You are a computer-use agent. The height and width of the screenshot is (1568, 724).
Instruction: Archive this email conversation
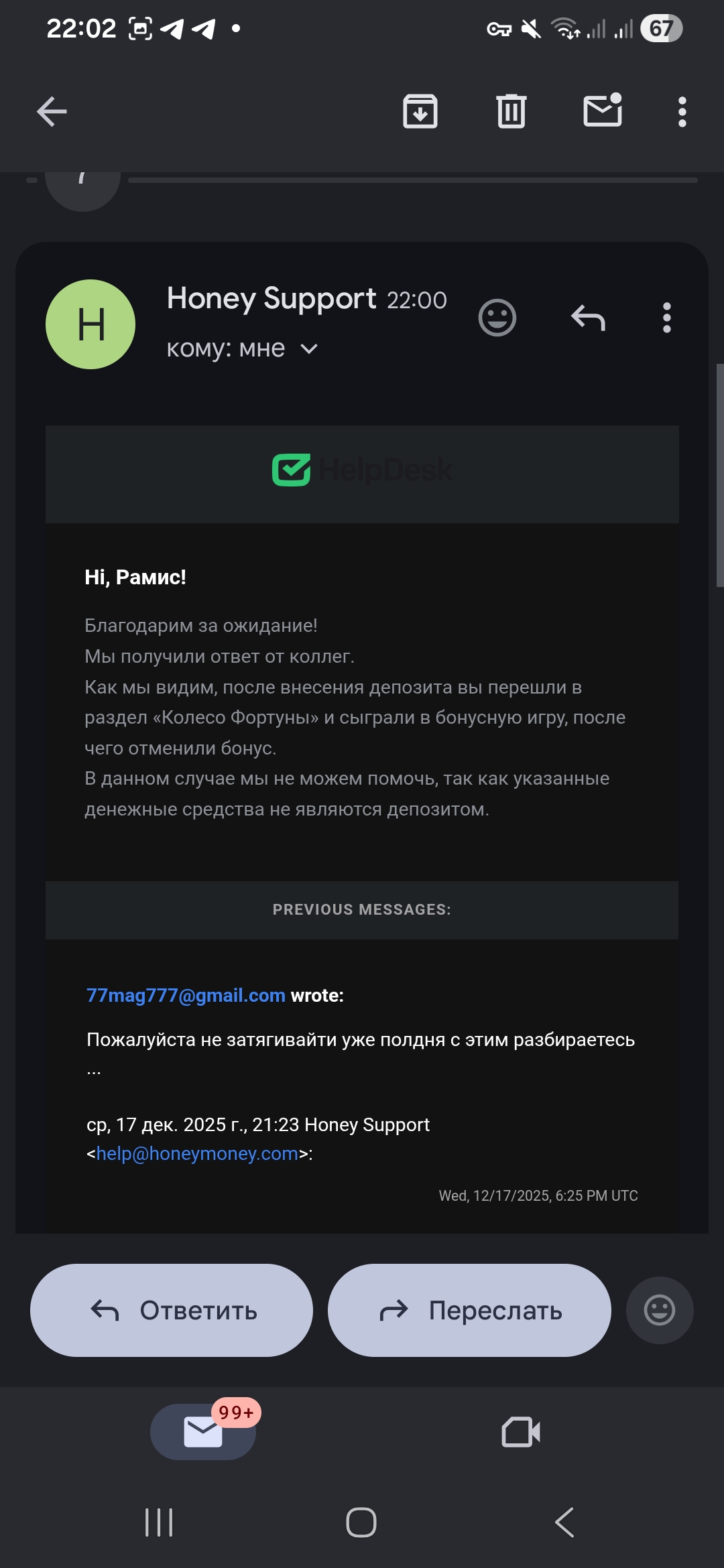pyautogui.click(x=420, y=111)
